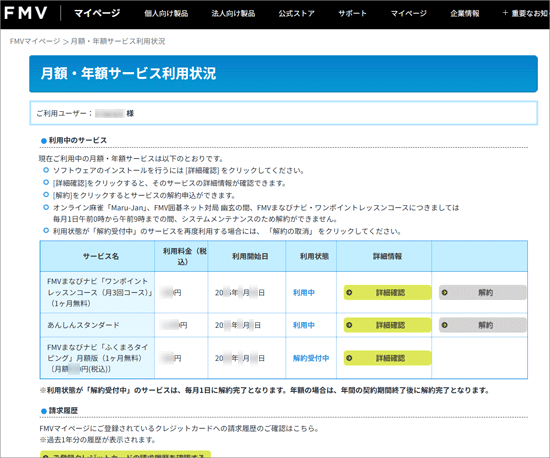550x458 pixels.
Task: Click 請求履歴 section heading
Action: click(x=63, y=410)
